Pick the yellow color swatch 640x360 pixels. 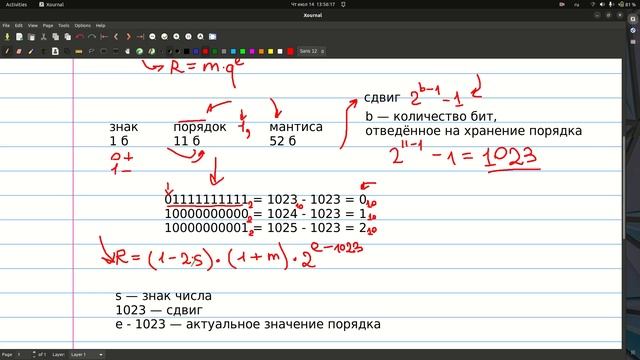(271, 51)
